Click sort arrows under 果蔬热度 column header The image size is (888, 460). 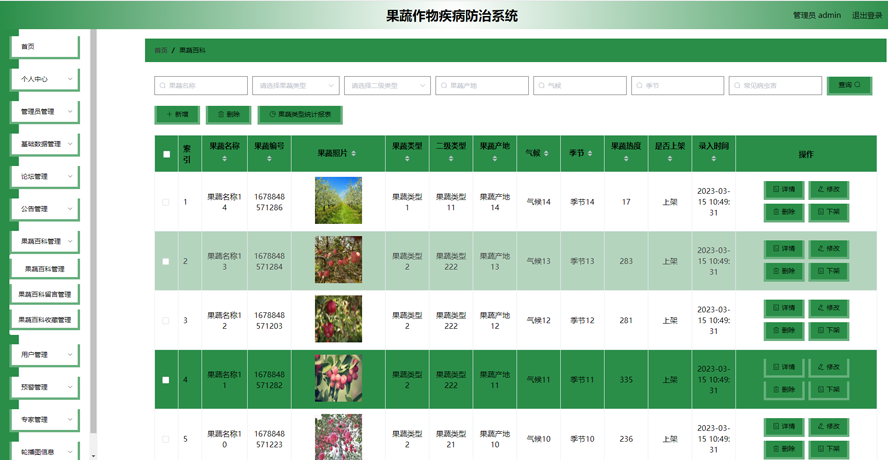(x=626, y=159)
